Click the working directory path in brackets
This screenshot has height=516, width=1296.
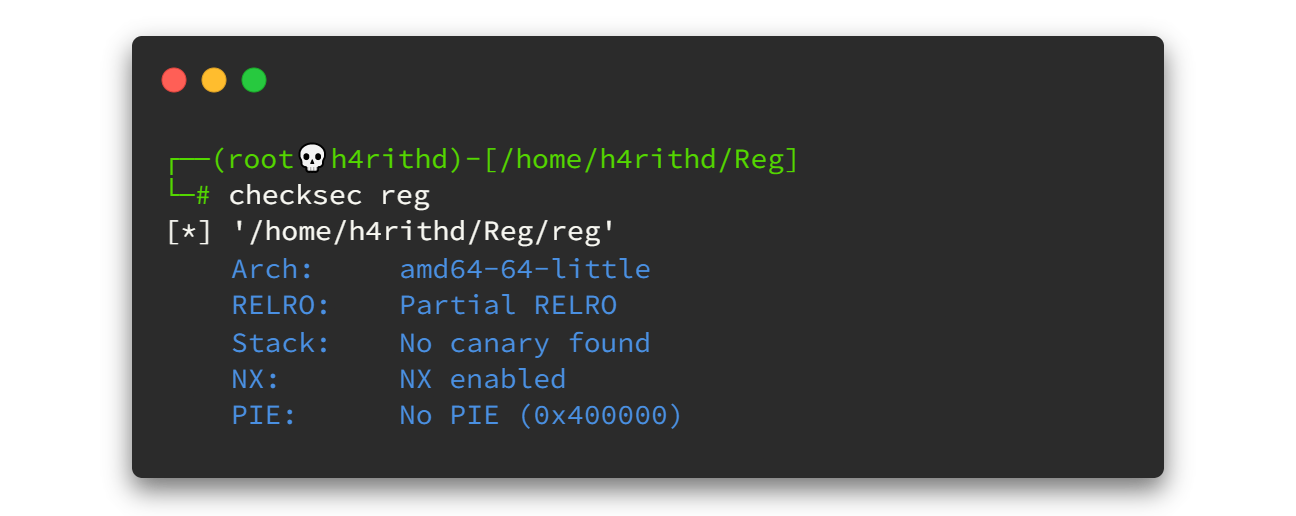click(641, 159)
